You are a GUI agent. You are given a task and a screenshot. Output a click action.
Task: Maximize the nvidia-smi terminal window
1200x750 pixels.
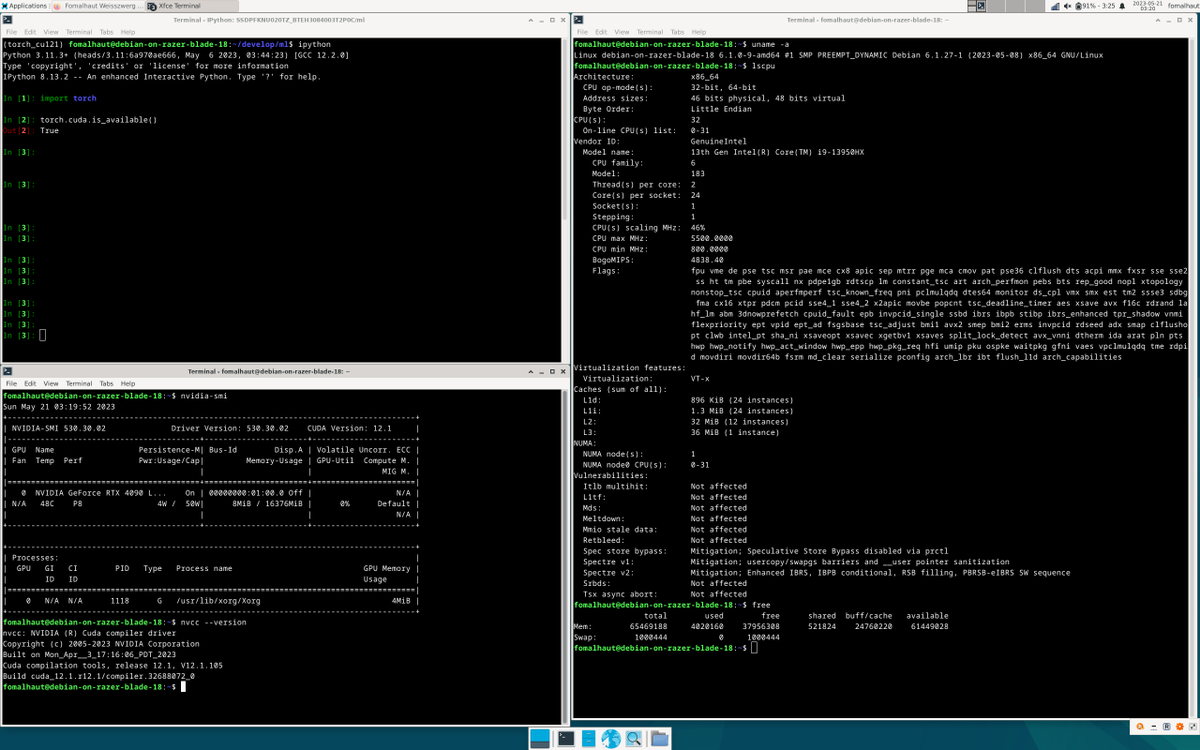551,372
